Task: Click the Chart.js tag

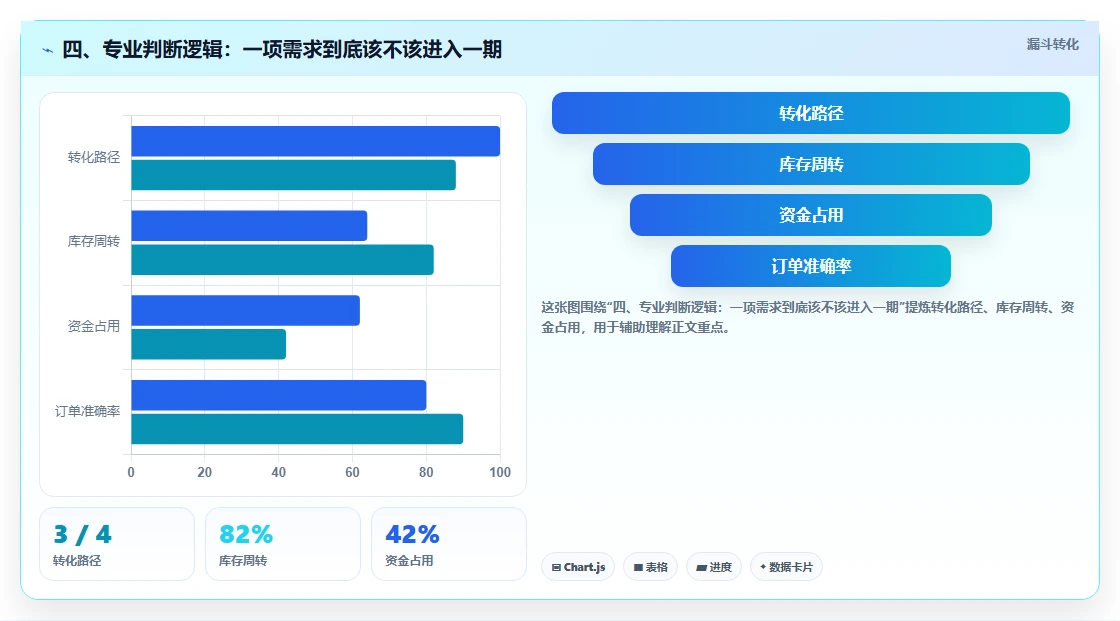Action: [578, 567]
